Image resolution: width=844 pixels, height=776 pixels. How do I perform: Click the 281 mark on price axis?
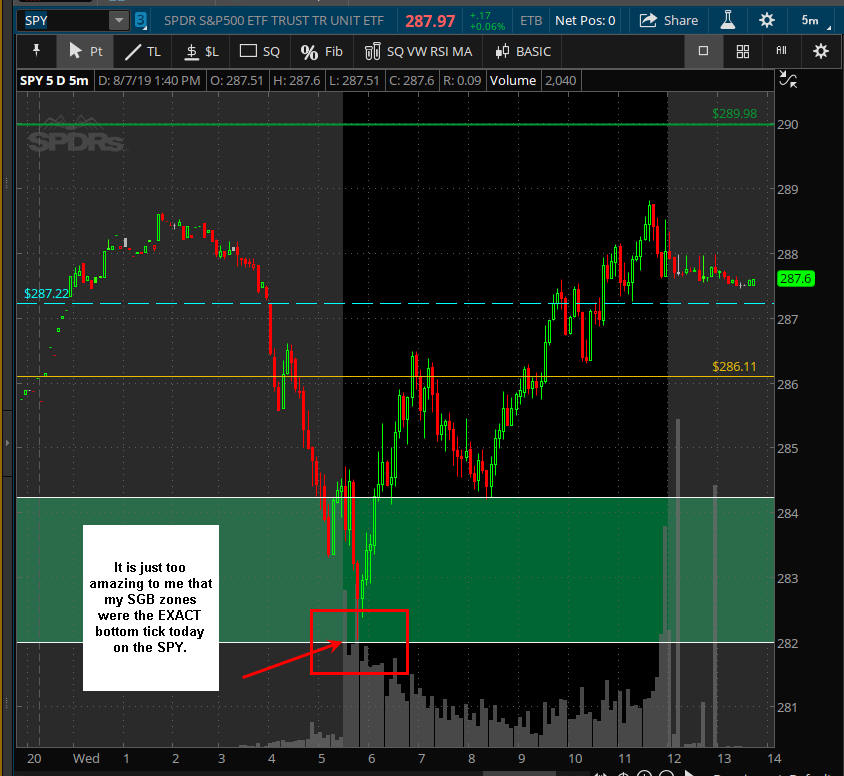pyautogui.click(x=787, y=708)
